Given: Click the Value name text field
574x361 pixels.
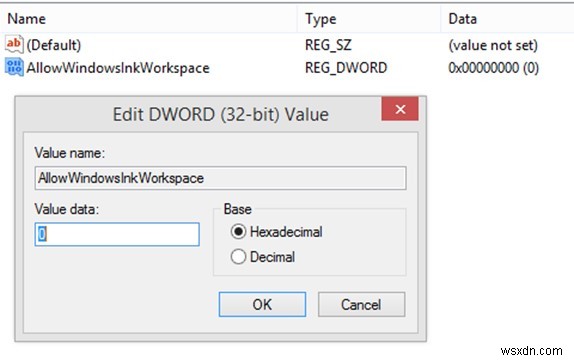Looking at the screenshot, I should coord(220,178).
